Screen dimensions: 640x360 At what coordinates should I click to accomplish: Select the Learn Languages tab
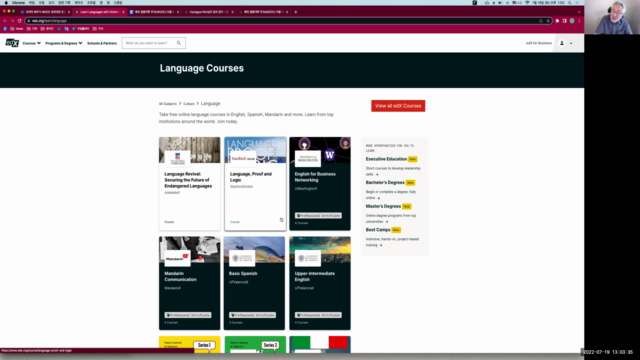pos(99,12)
